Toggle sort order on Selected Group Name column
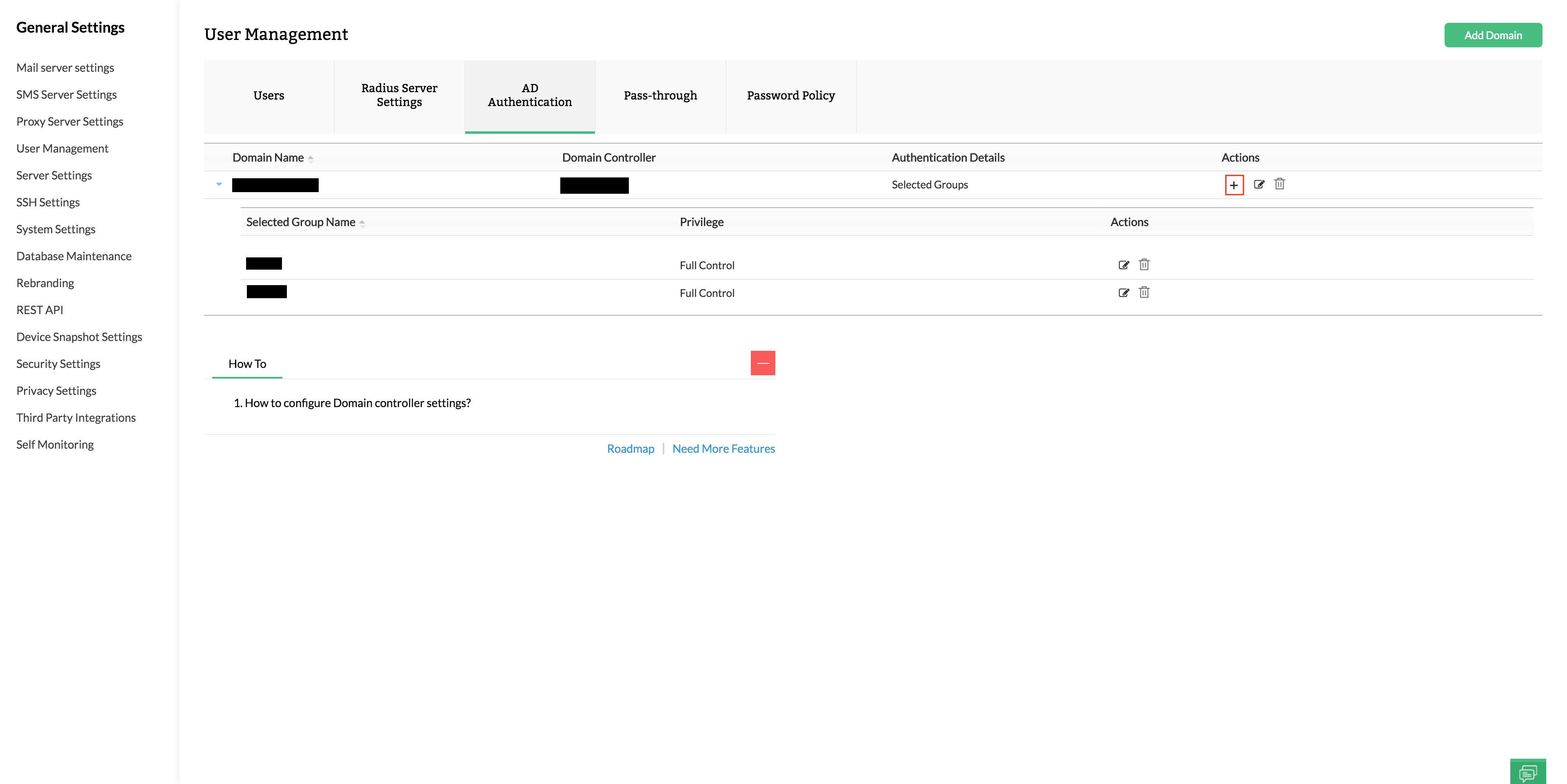This screenshot has width=1567, height=784. [x=362, y=223]
